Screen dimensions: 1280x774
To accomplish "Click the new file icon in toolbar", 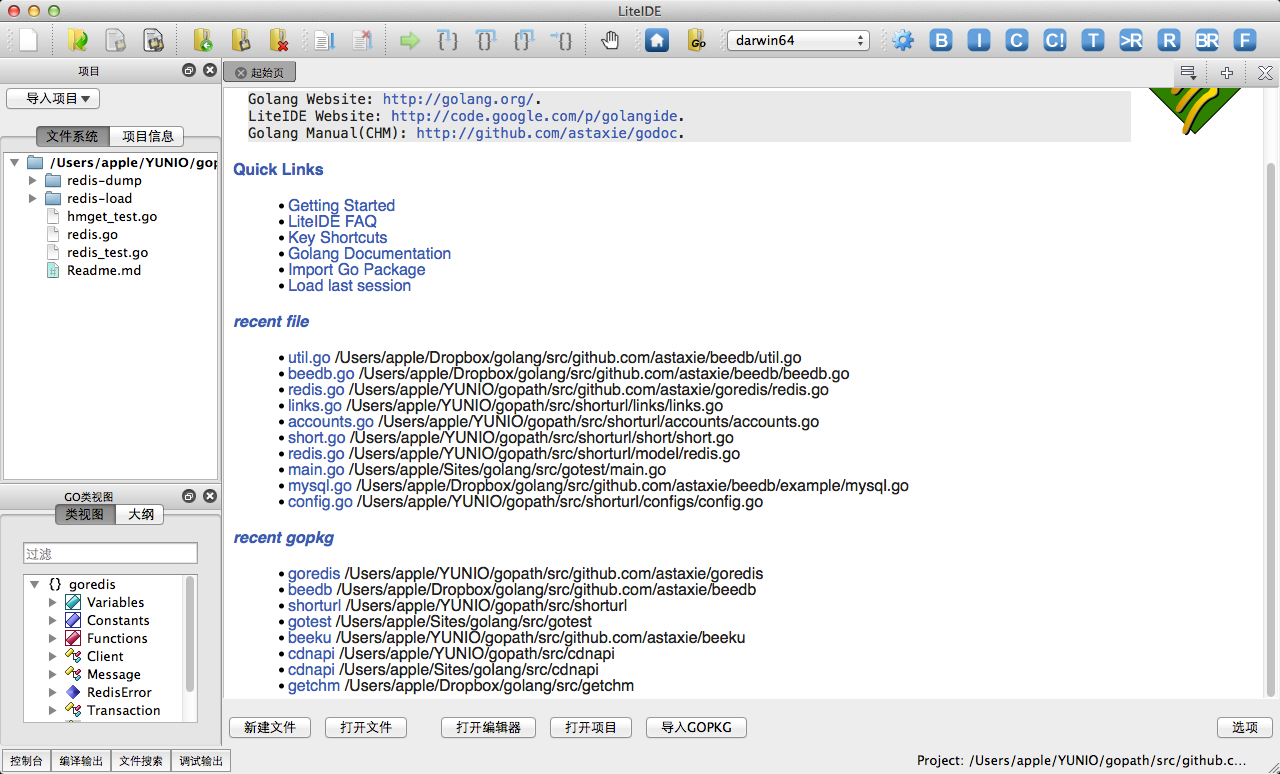I will point(28,41).
